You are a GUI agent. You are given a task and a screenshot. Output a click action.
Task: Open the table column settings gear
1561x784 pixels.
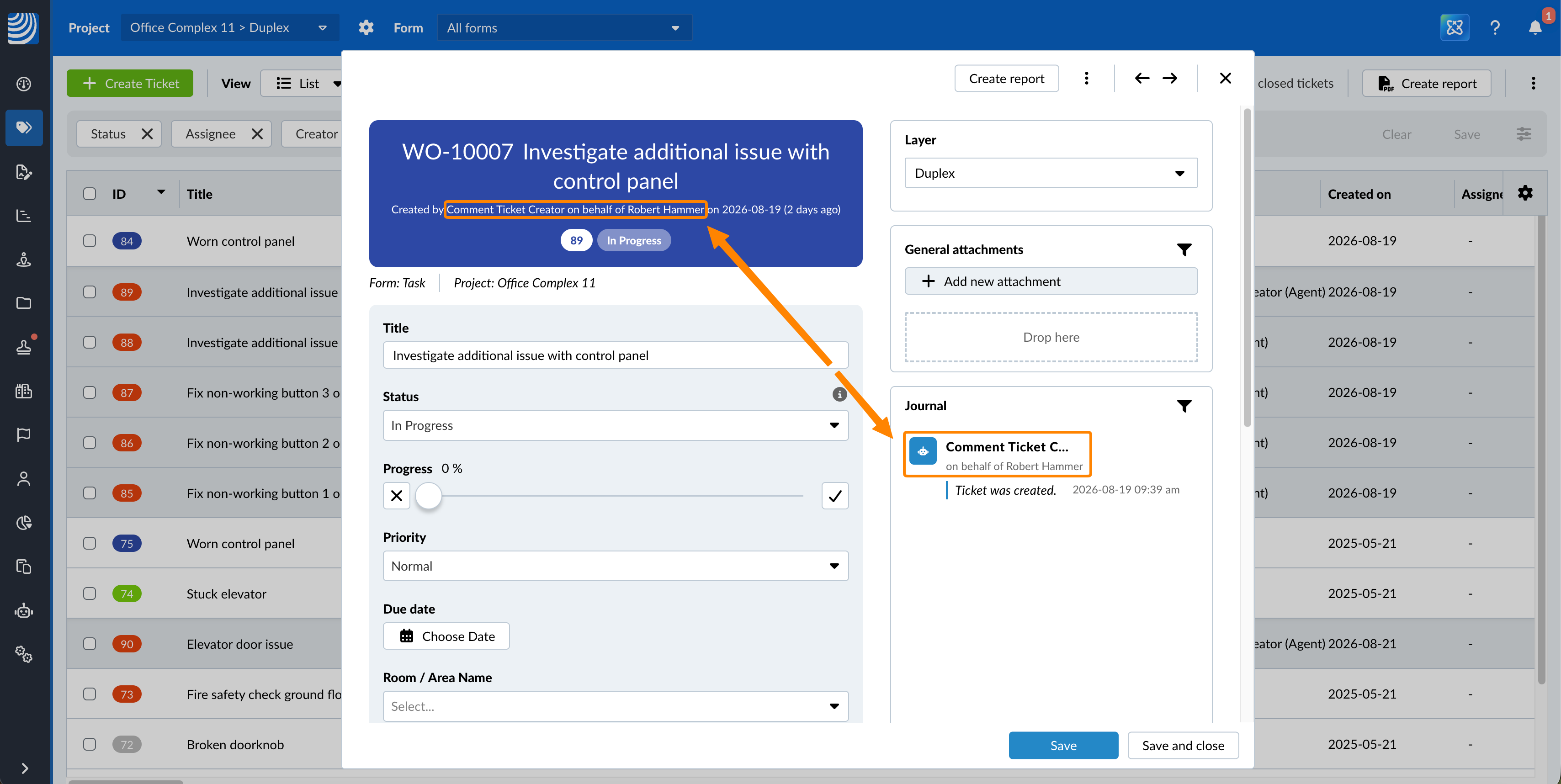(1525, 193)
